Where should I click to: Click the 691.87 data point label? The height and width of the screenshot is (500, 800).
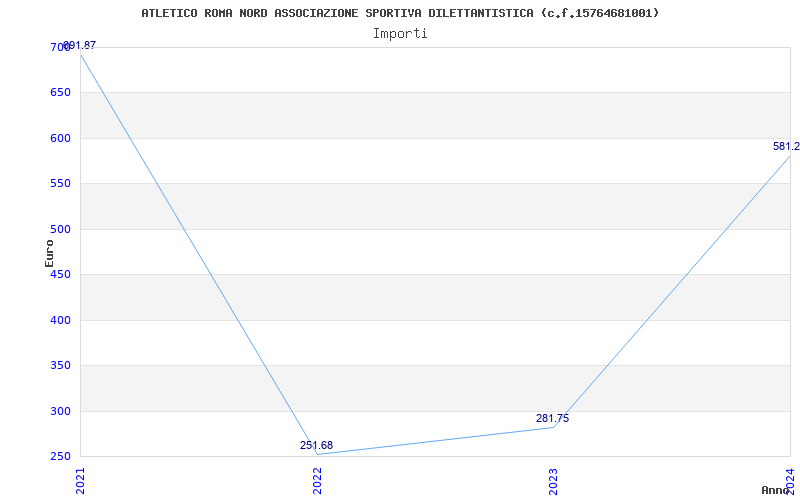(79, 45)
